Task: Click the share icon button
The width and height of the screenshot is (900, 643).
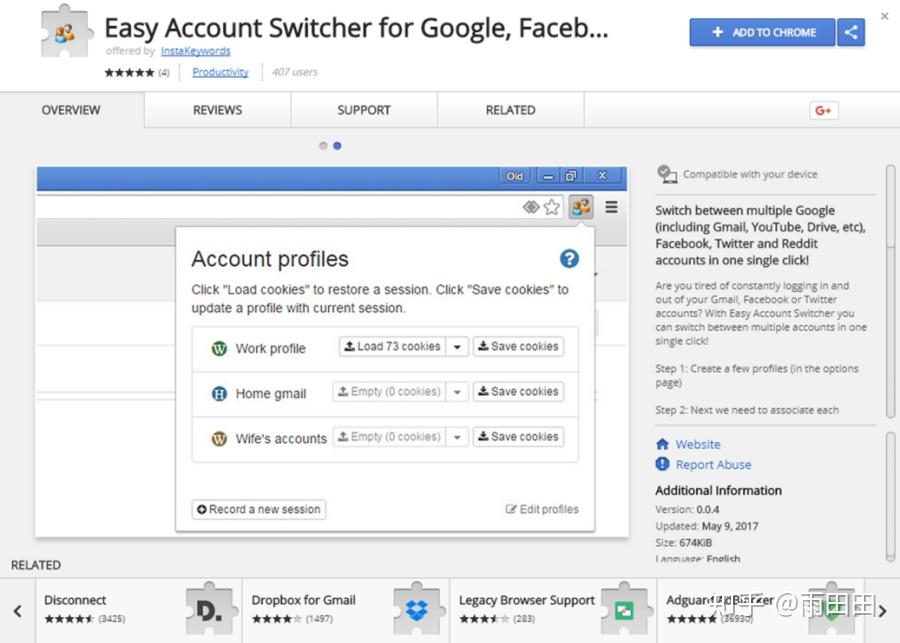Action: [x=851, y=32]
